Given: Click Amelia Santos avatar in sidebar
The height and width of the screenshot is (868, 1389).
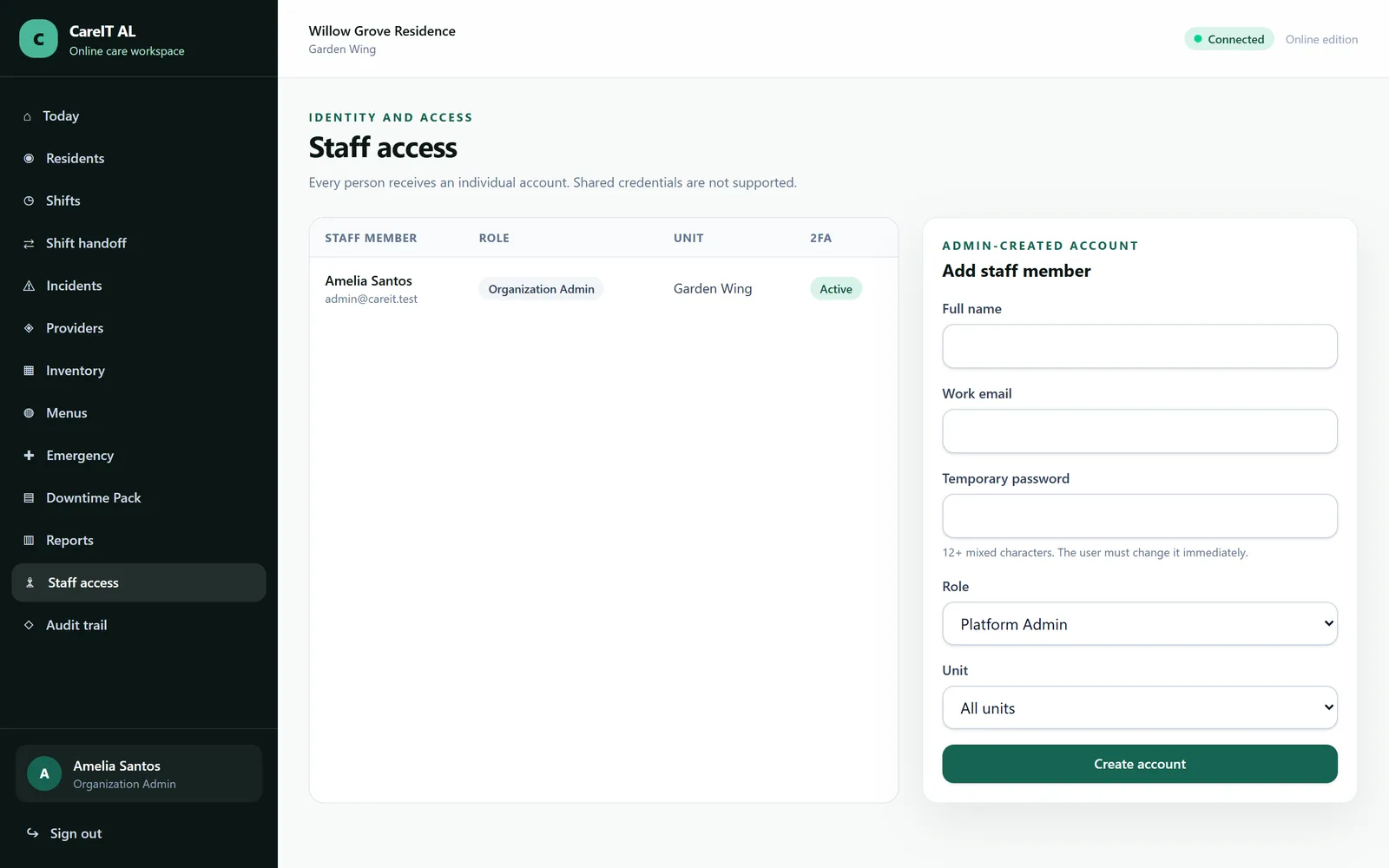Looking at the screenshot, I should click(44, 773).
